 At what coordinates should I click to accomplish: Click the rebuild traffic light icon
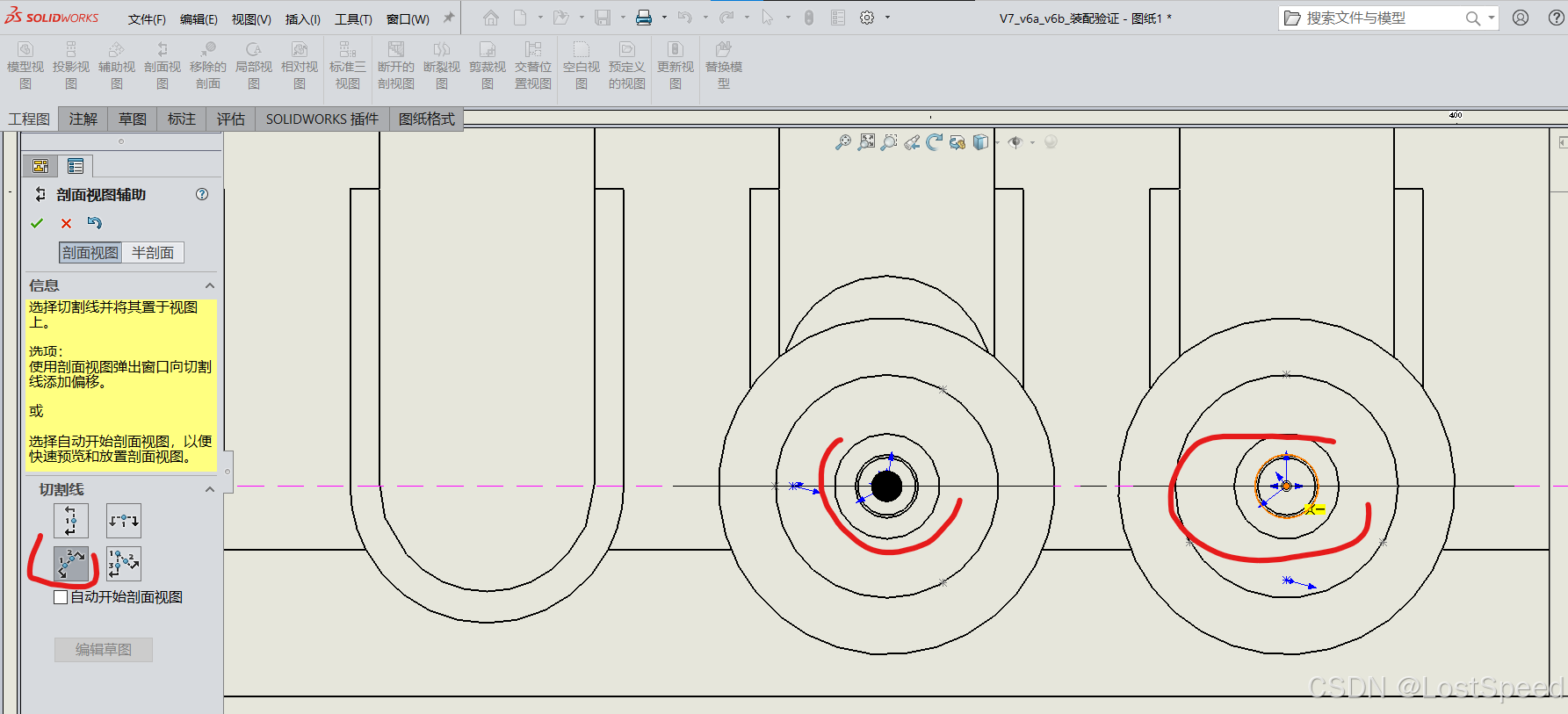(809, 18)
